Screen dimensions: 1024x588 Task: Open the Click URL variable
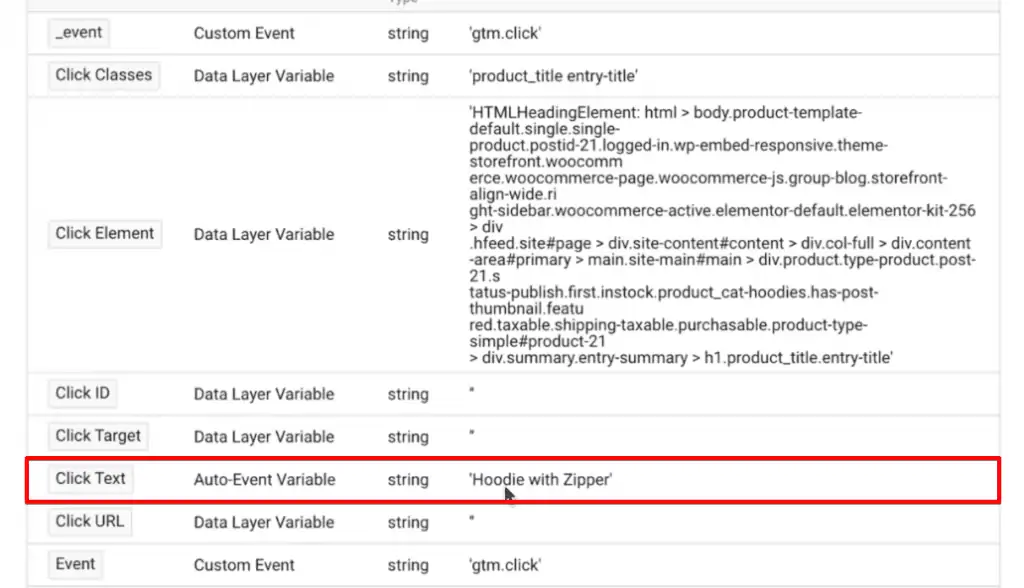89,521
